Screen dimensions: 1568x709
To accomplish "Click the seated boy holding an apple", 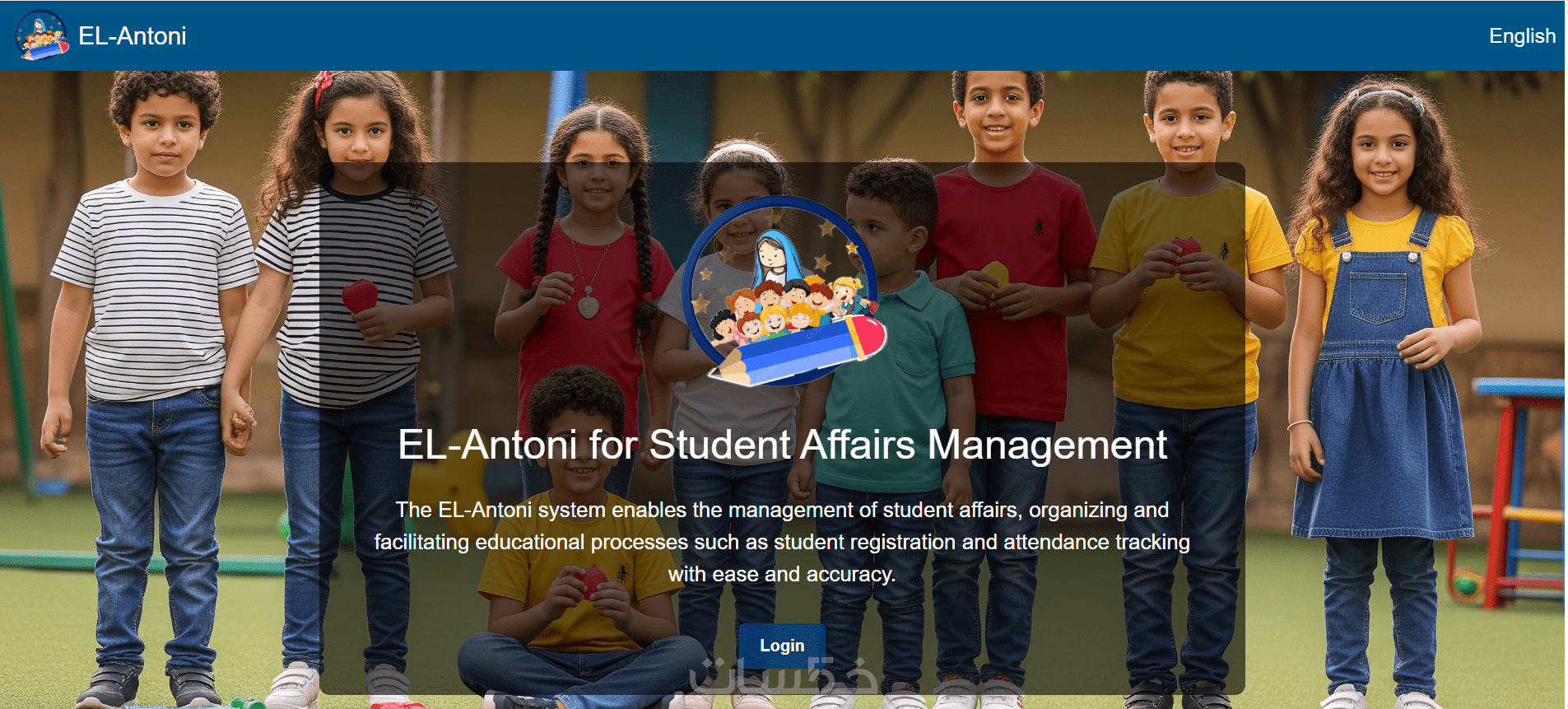I will pyautogui.click(x=579, y=560).
